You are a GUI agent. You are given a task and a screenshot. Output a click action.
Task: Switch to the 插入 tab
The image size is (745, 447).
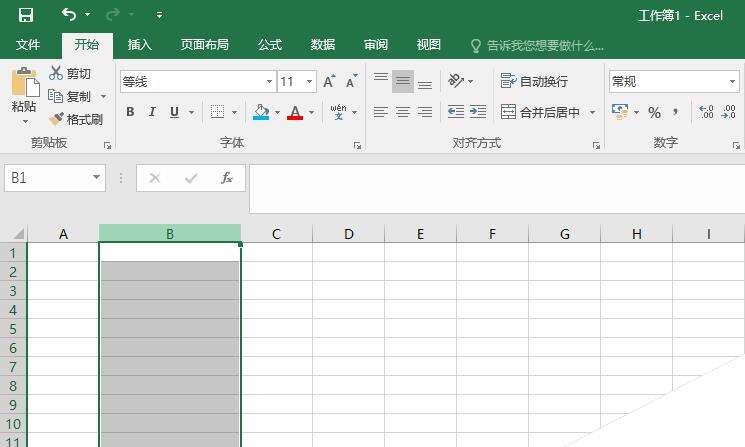coord(140,45)
